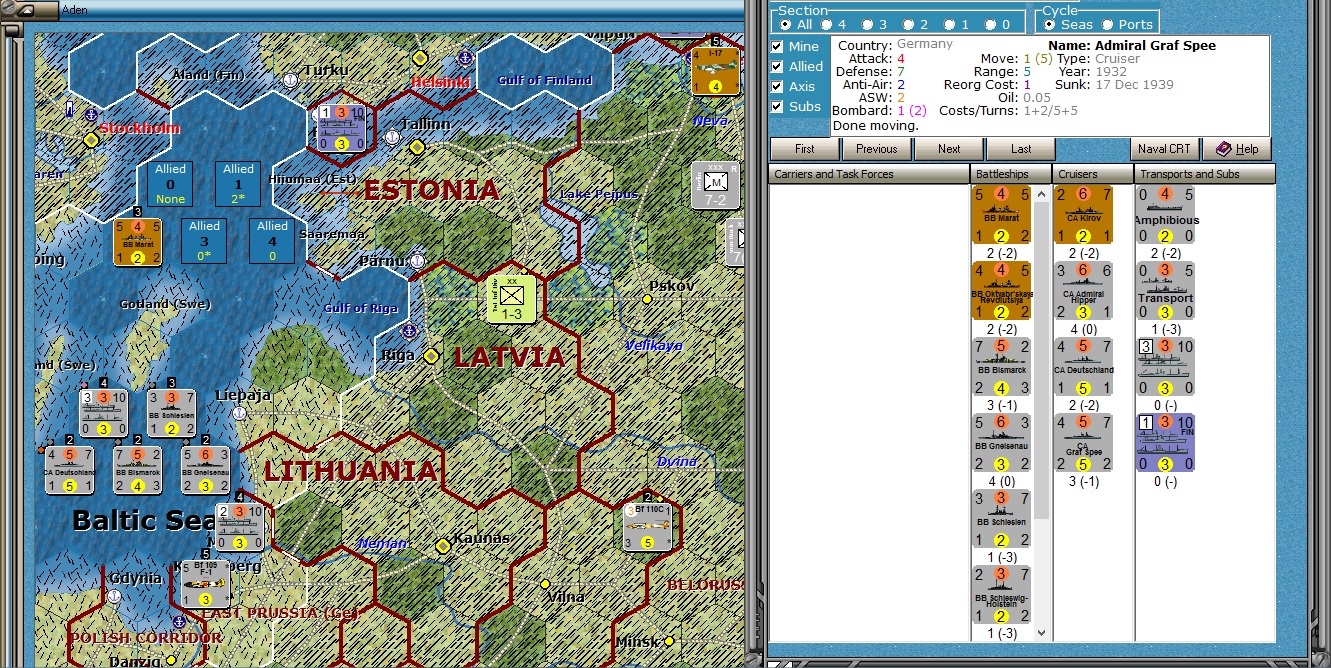Image resolution: width=1331 pixels, height=668 pixels.
Task: Select the Bf 110C aircraft counter
Action: pos(647,527)
